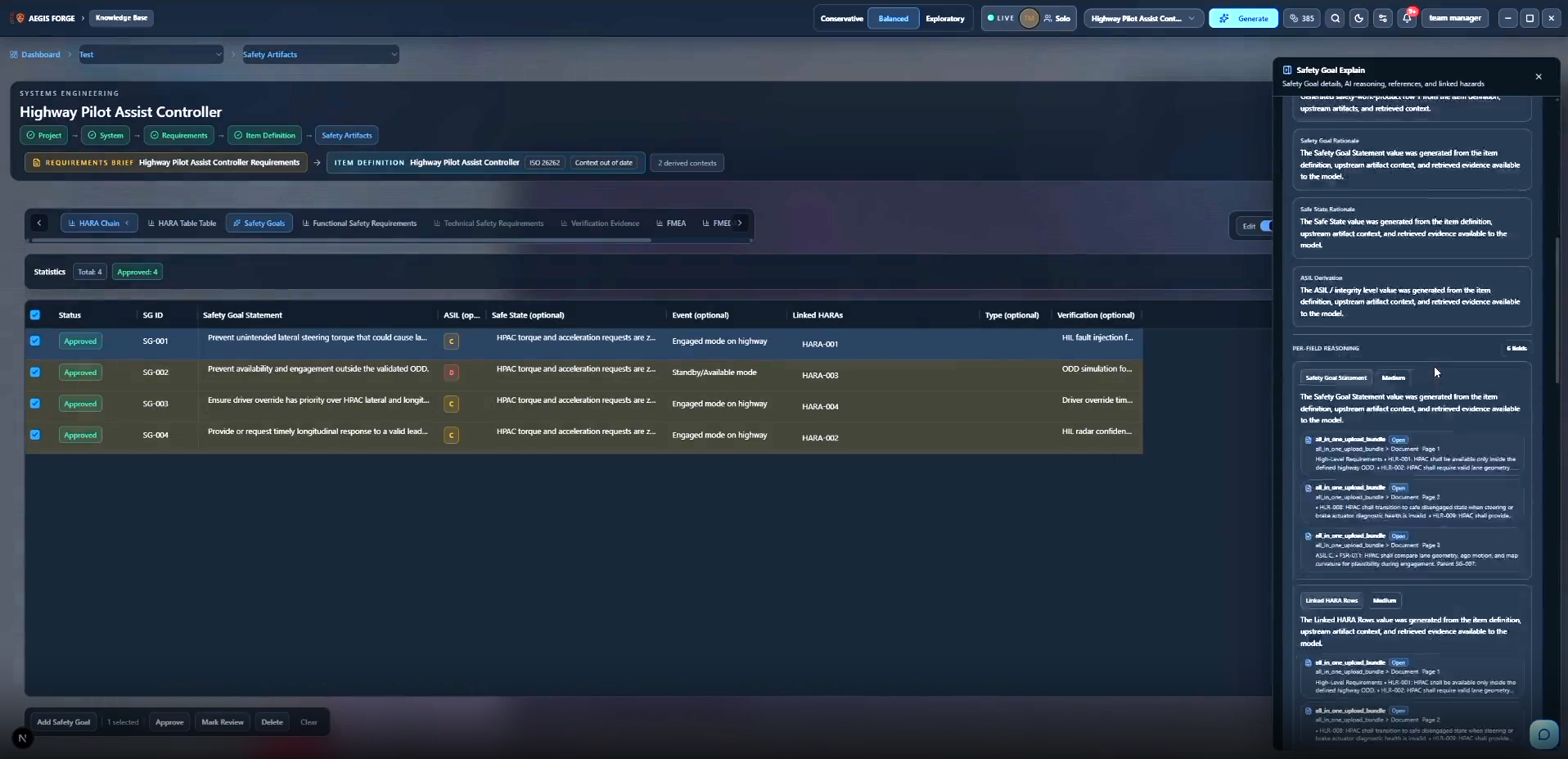Collapse the HARA Chain tab chevron
The height and width of the screenshot is (759, 1568).
(x=128, y=223)
